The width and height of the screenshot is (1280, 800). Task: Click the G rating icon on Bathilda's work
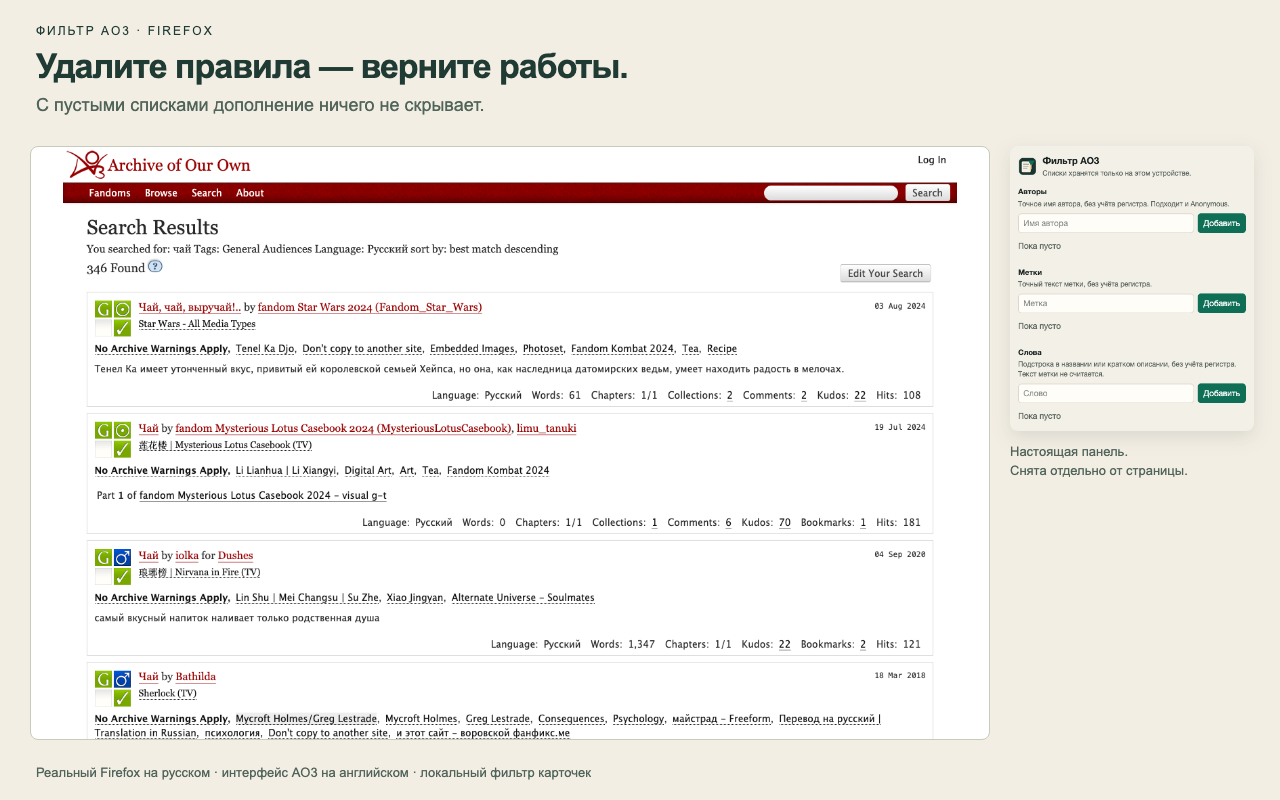(x=104, y=679)
